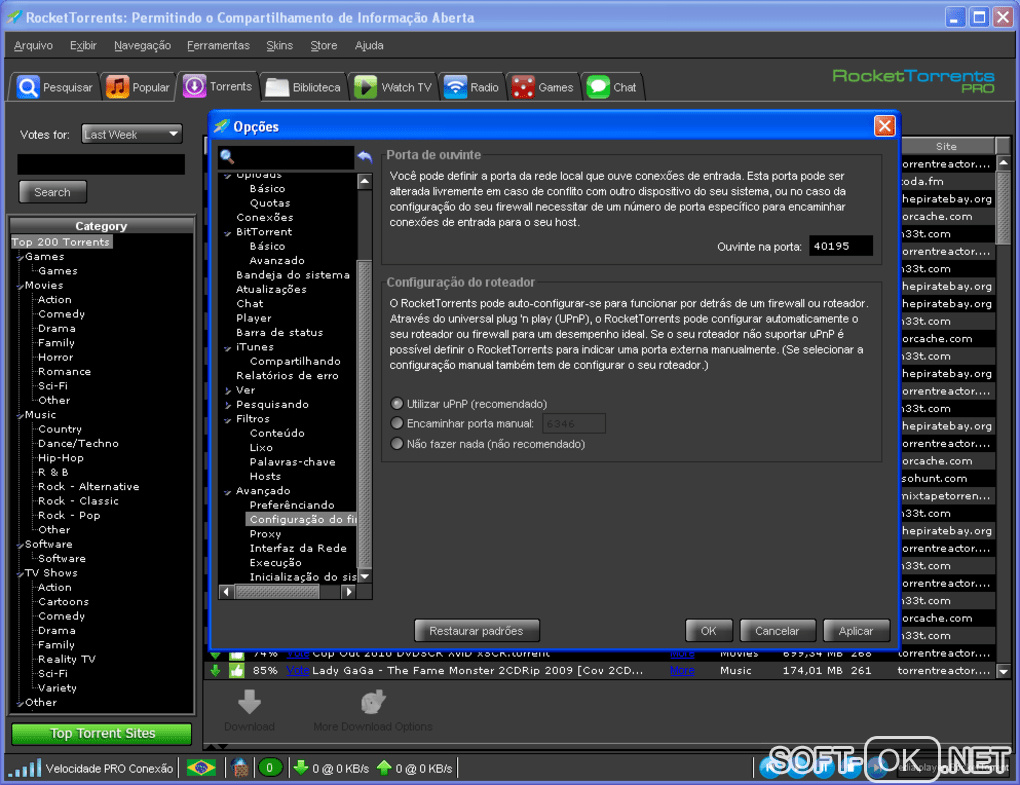Click the green connections counter showing 0
Image resolution: width=1020 pixels, height=785 pixels.
point(270,768)
